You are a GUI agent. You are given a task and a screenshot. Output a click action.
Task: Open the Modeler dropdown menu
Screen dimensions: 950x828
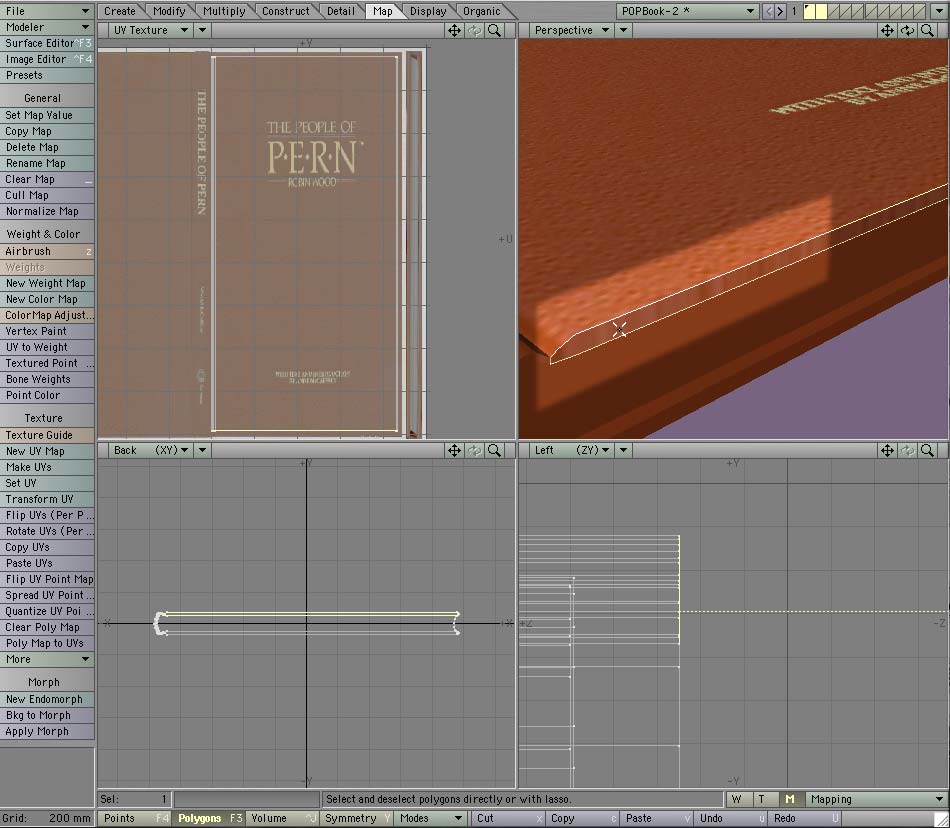pos(47,27)
